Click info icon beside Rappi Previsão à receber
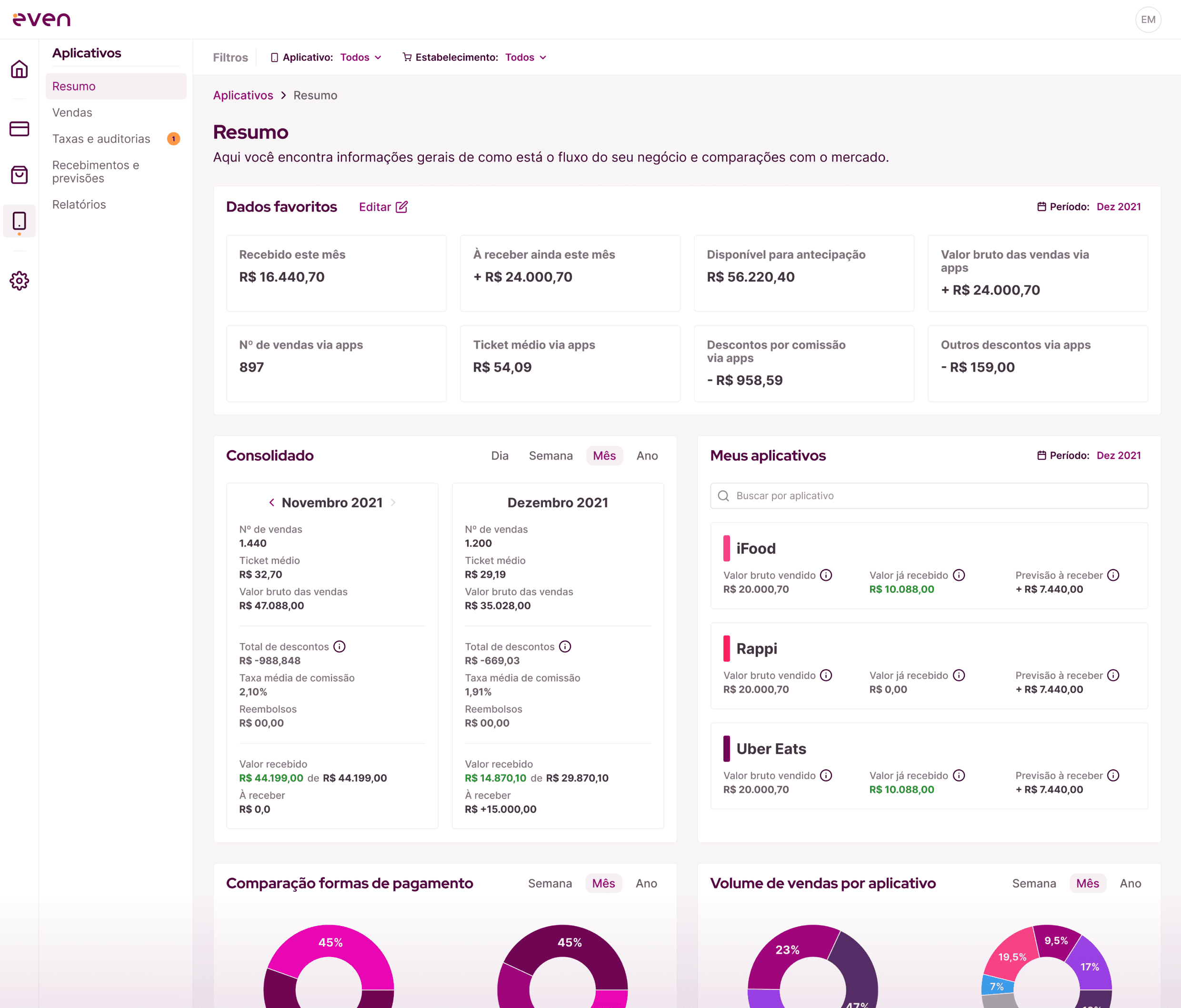Screen dimensions: 1181x1008 coord(1113,675)
